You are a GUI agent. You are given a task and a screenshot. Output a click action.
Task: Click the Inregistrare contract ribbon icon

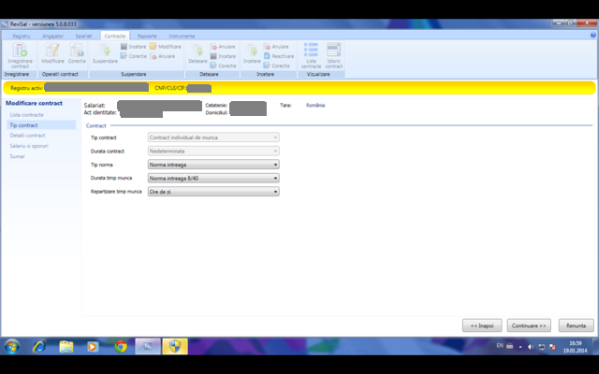click(x=20, y=56)
